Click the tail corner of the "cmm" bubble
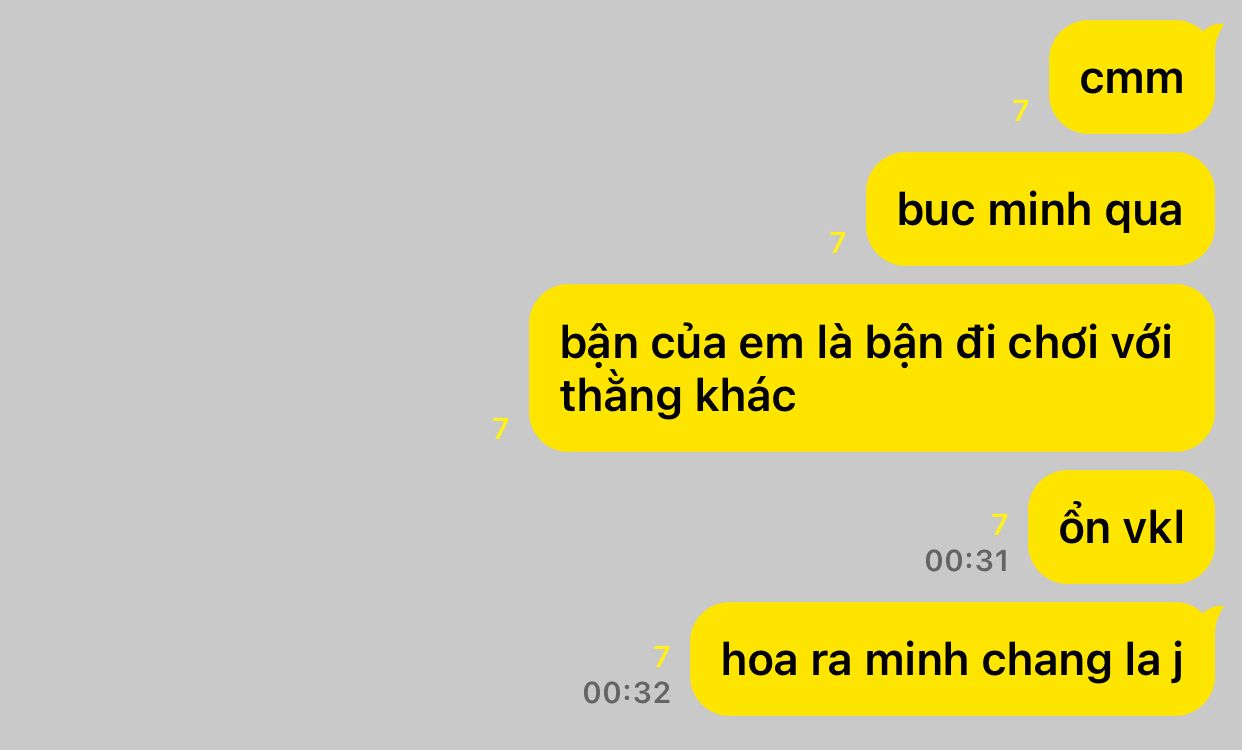This screenshot has height=750, width=1242. pos(1213,33)
